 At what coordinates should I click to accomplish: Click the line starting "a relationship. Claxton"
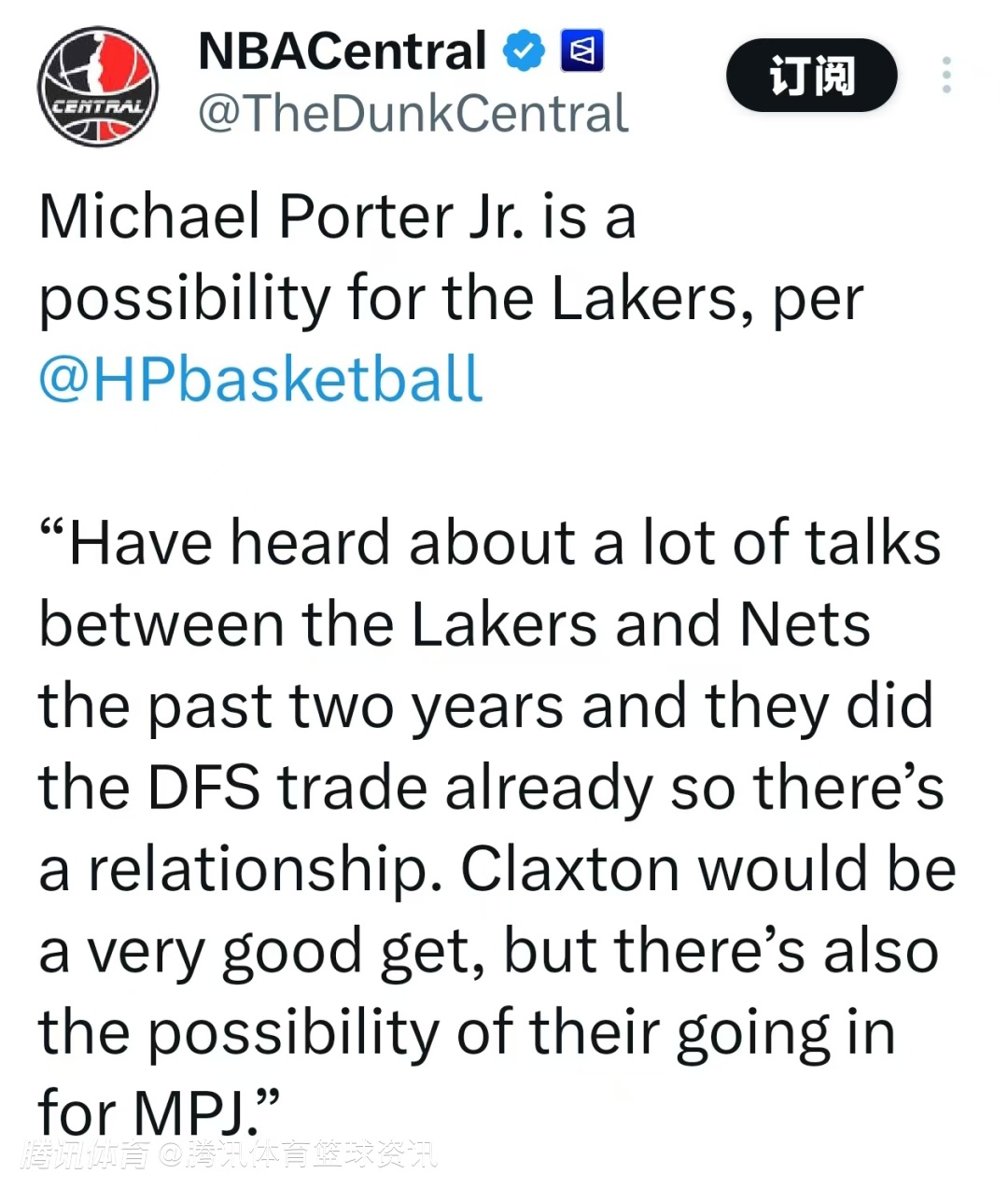tap(497, 869)
